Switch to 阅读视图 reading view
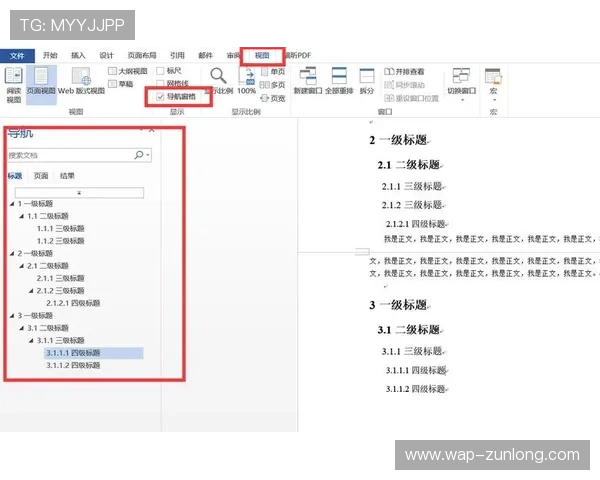This screenshot has width=600, height=480. (x=14, y=85)
